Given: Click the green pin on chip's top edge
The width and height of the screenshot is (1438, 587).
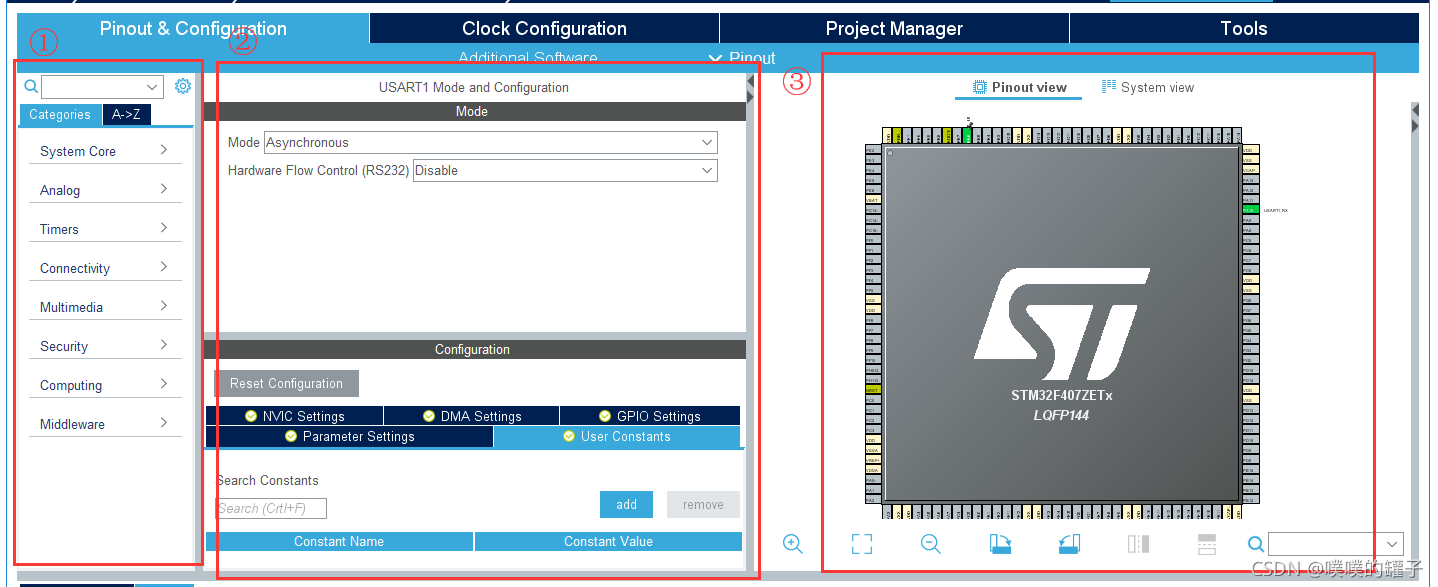Looking at the screenshot, I should (968, 135).
